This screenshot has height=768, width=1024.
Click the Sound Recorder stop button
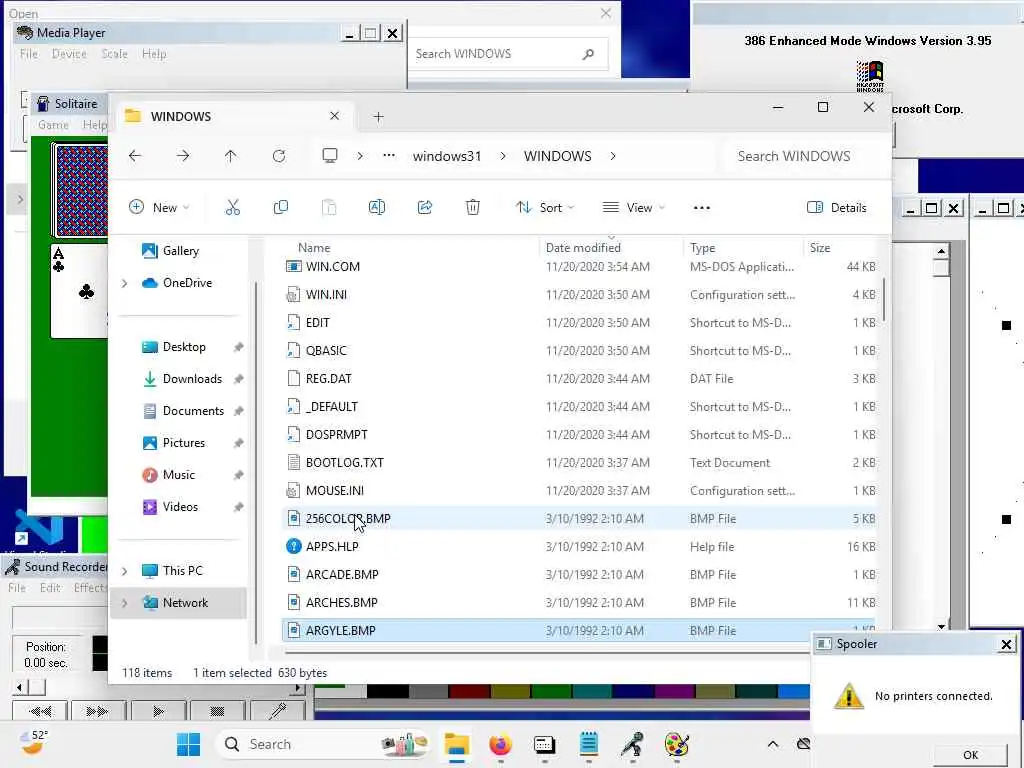point(217,711)
